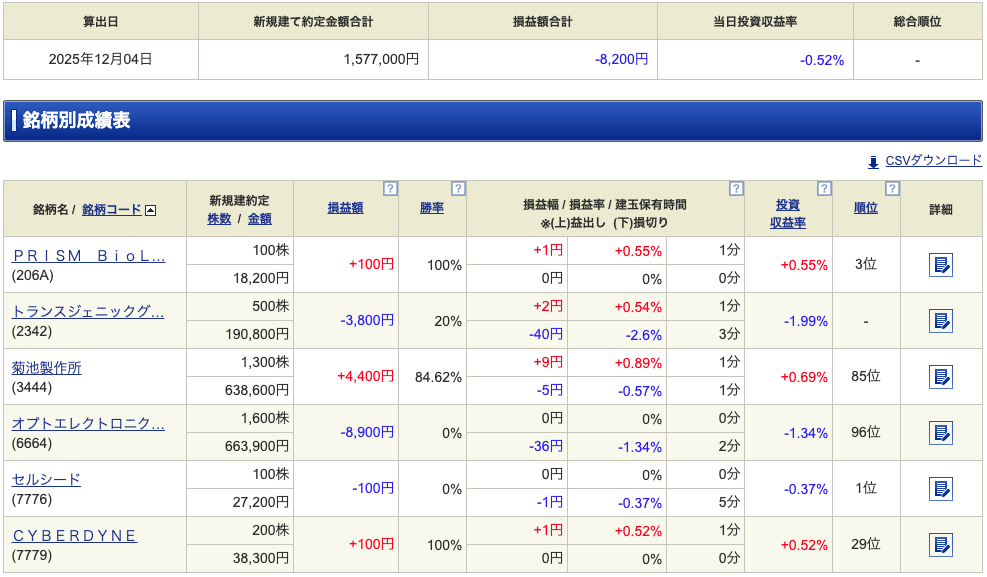
Task: Open detail icon for 菊池製作所 row
Action: 940,377
